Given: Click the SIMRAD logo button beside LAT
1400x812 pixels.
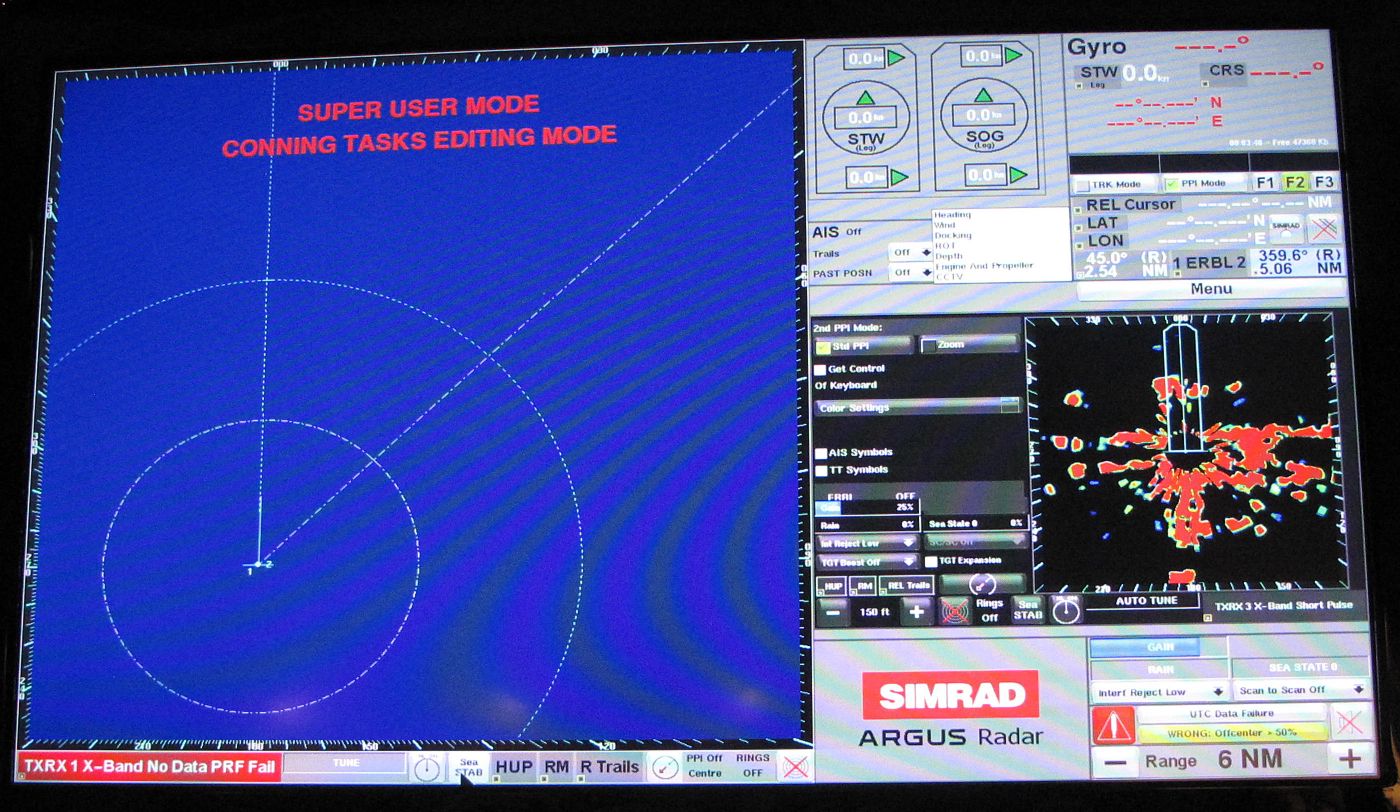Looking at the screenshot, I should point(1286,227).
